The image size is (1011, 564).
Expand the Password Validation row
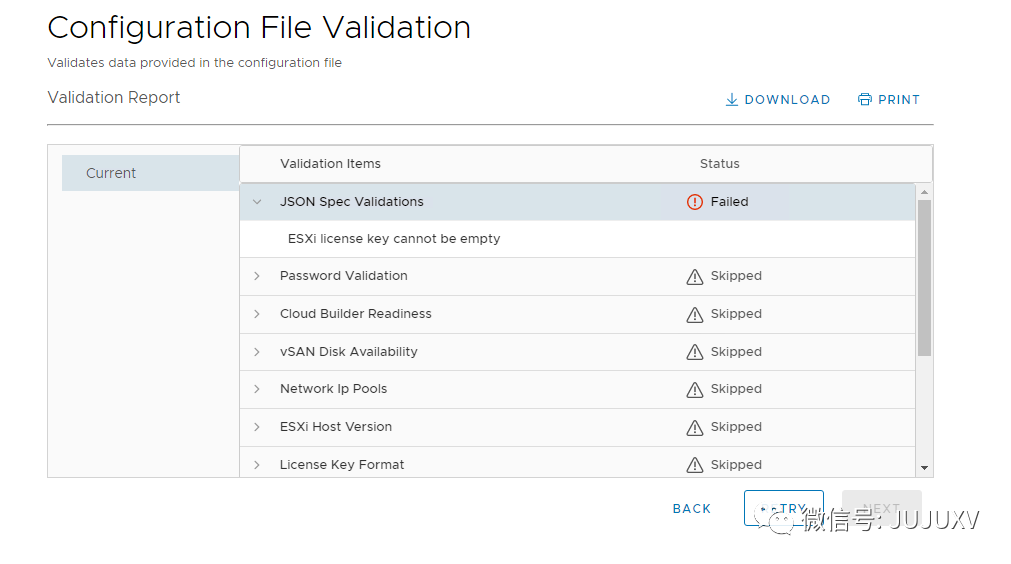[257, 276]
